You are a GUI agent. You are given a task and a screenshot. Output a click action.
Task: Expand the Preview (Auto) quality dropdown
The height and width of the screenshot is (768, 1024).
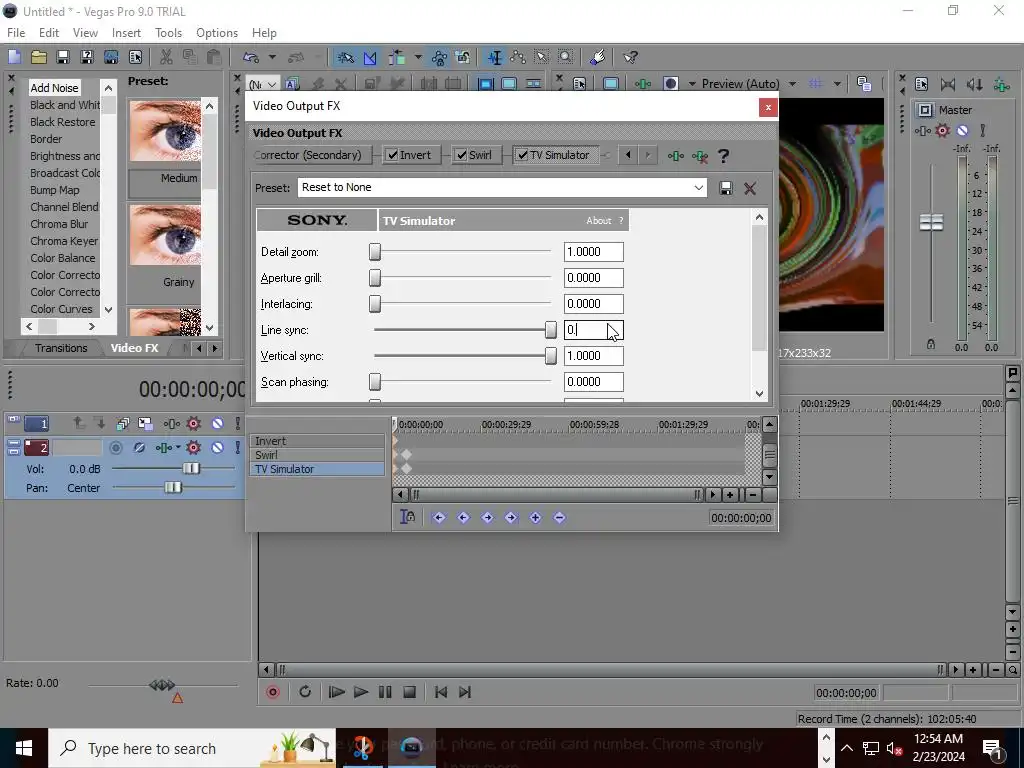pos(792,84)
